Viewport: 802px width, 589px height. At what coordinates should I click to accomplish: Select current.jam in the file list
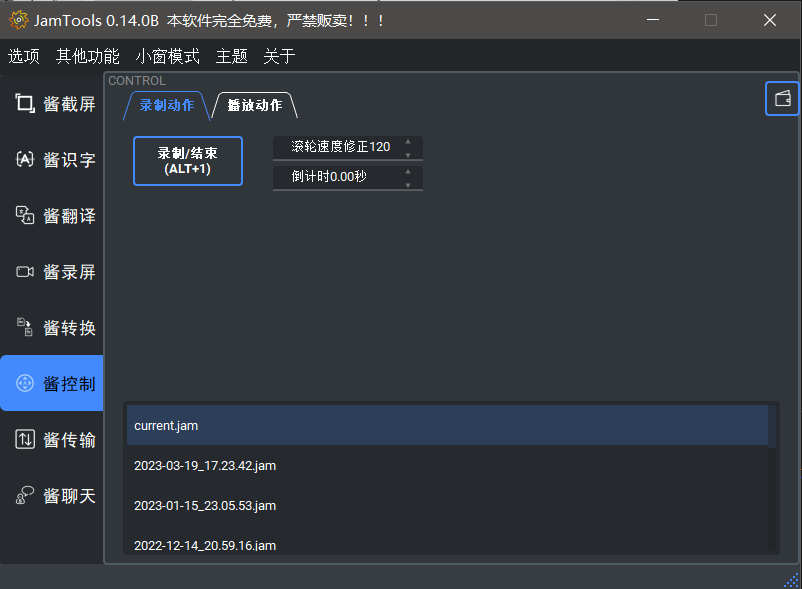pos(447,425)
